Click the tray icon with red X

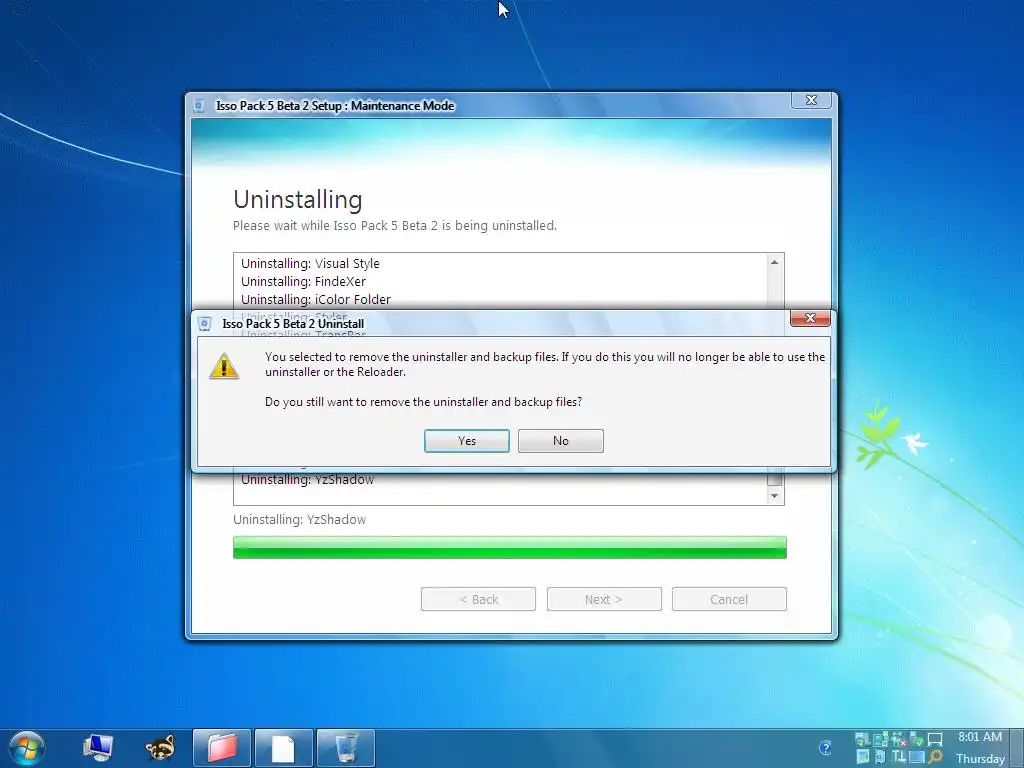899,740
